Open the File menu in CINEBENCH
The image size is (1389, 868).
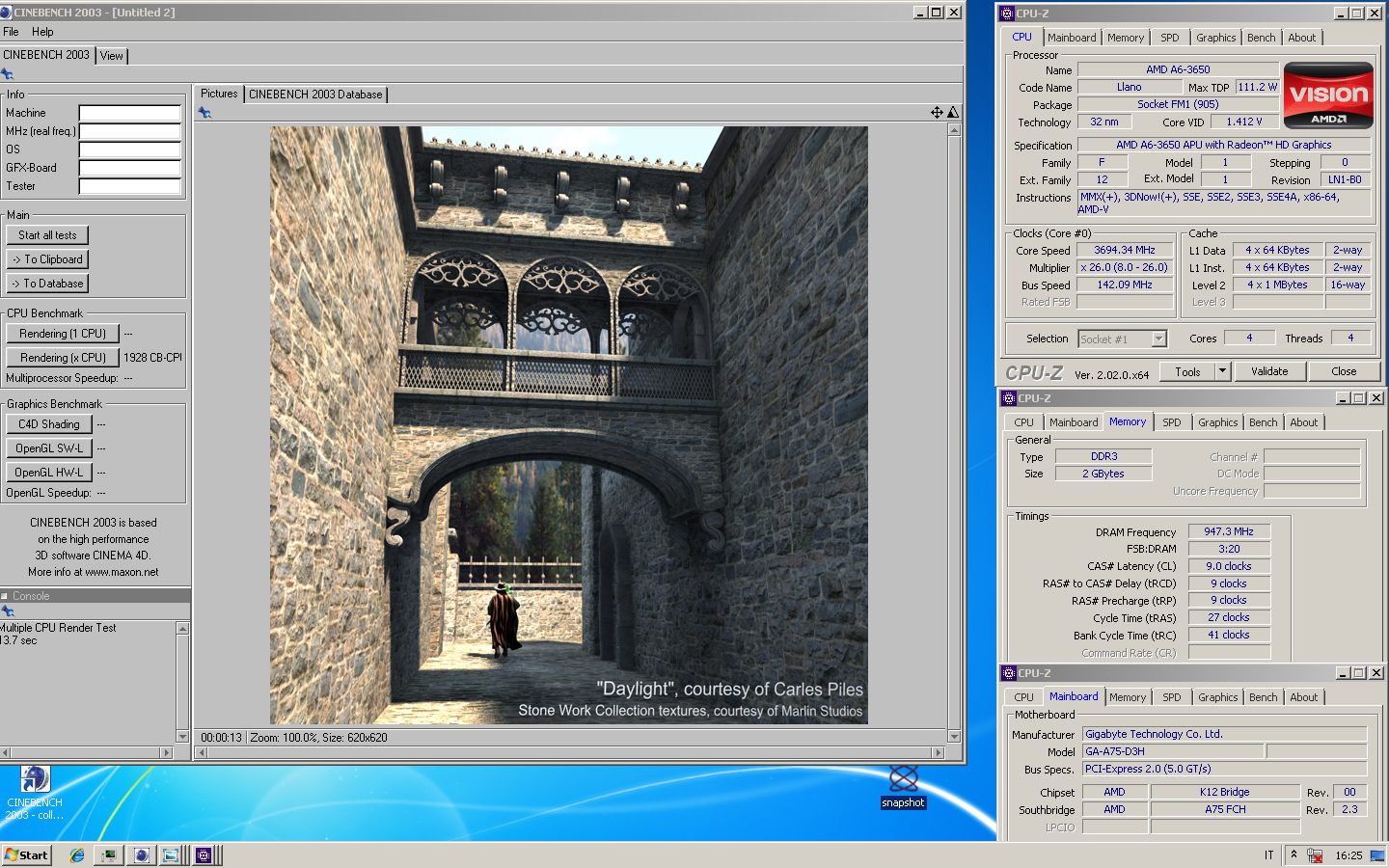[x=11, y=32]
